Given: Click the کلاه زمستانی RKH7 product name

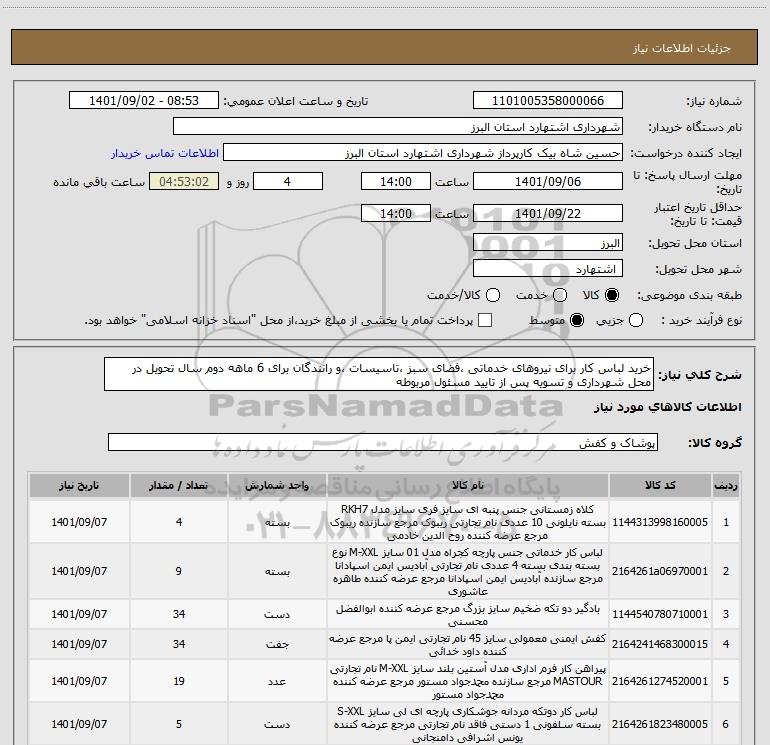Looking at the screenshot, I should 468,522.
